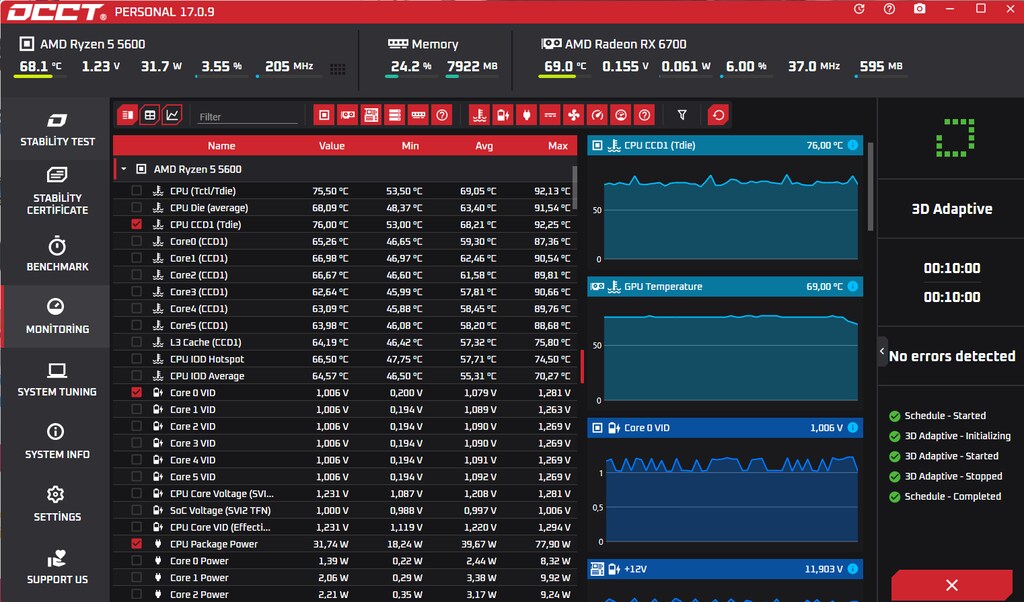Click the red X button at bottom right
This screenshot has width=1024, height=602.
click(x=952, y=585)
